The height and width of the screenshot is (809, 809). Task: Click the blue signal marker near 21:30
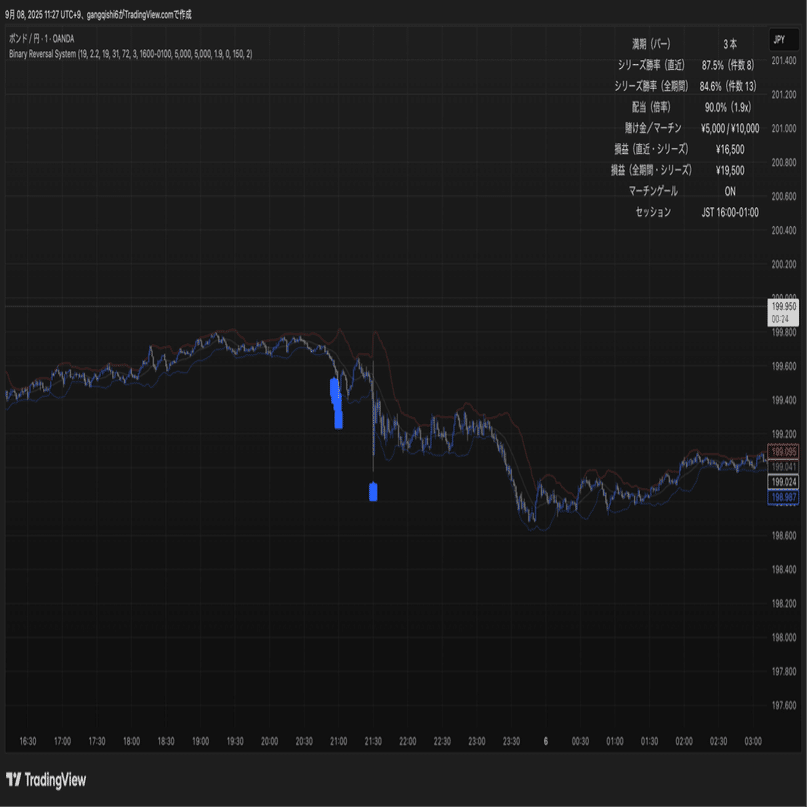373,489
